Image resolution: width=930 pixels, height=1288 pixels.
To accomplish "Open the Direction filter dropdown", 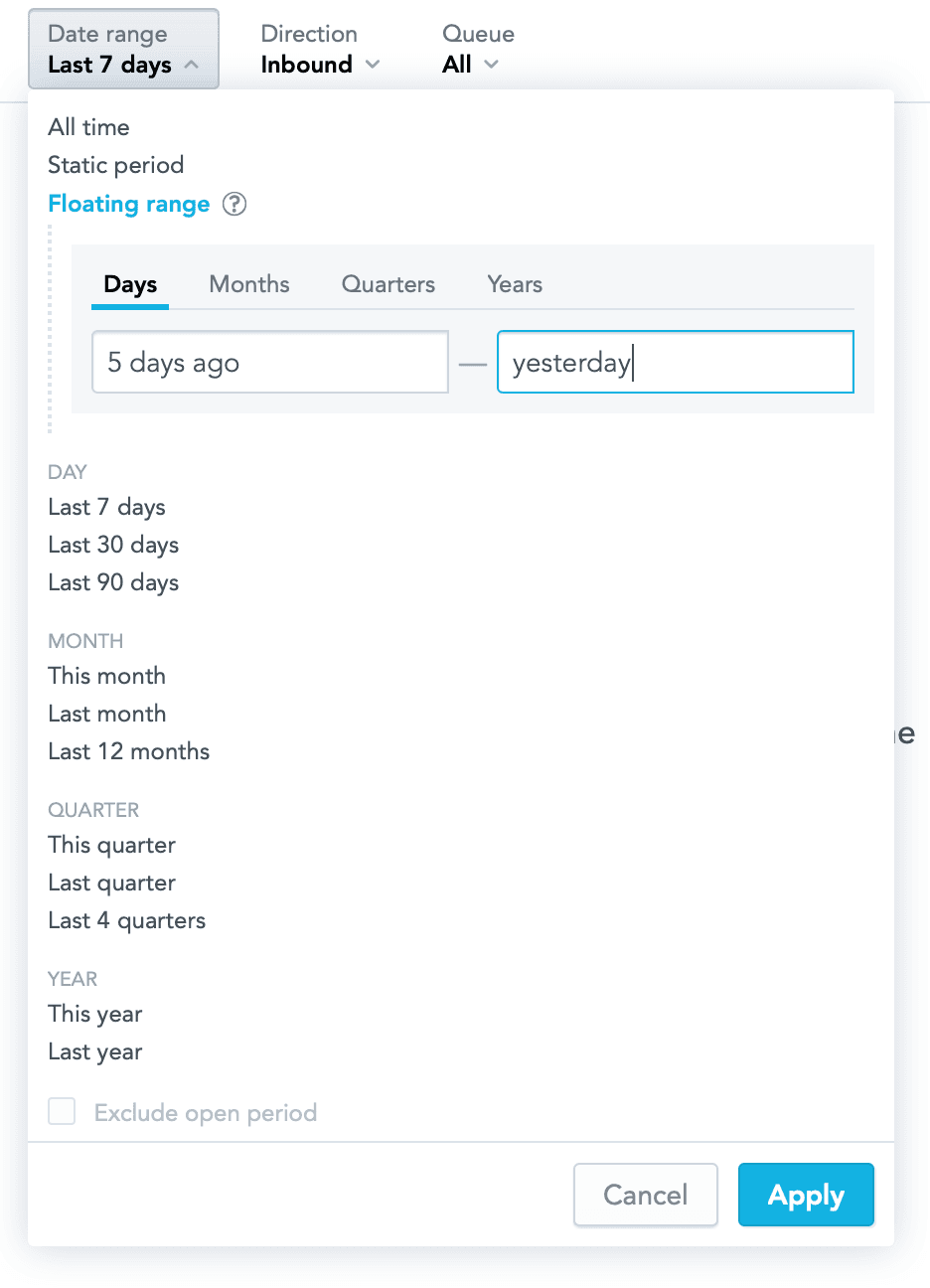I will coord(320,64).
